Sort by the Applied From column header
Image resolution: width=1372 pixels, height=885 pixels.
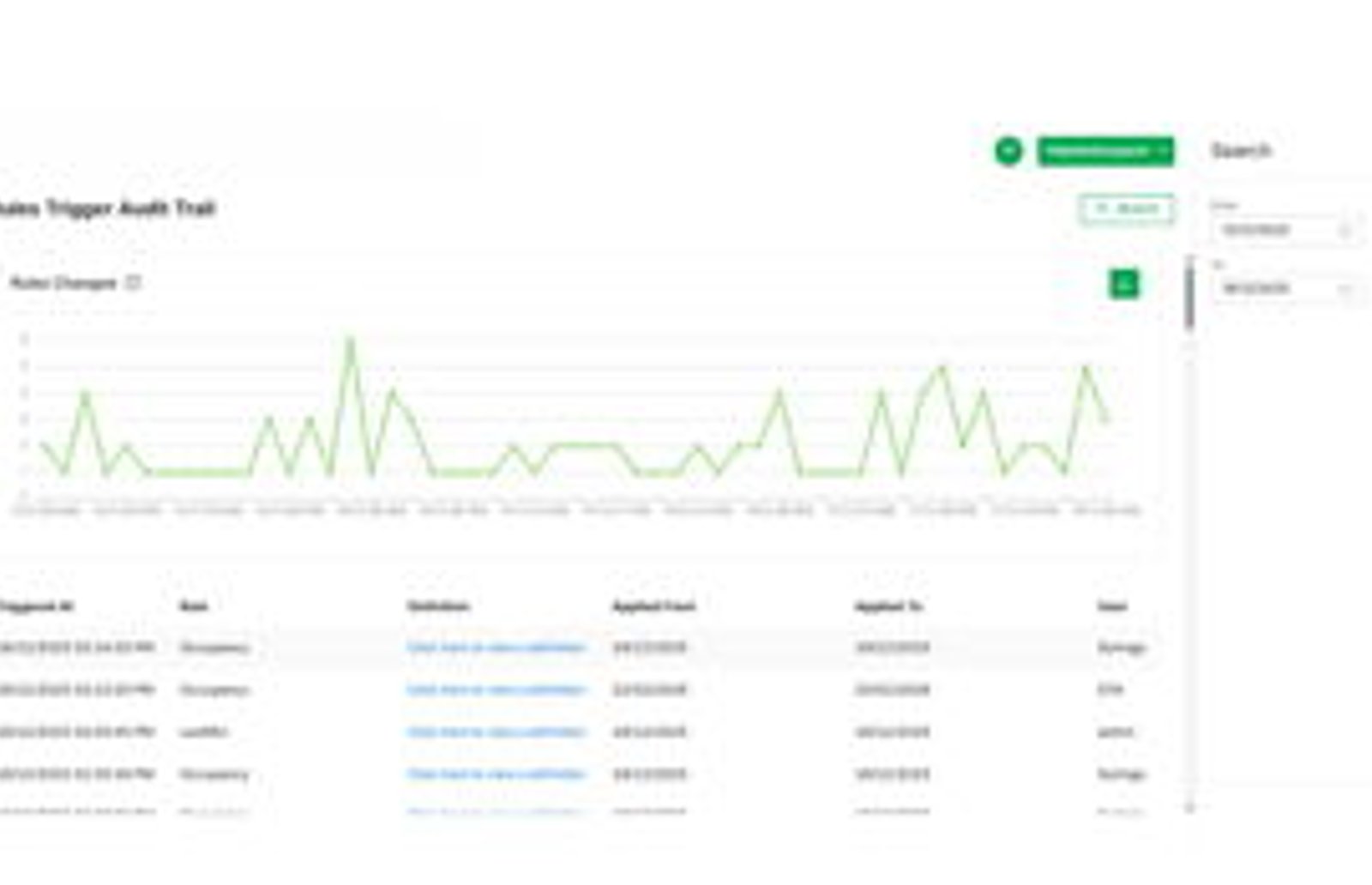653,606
